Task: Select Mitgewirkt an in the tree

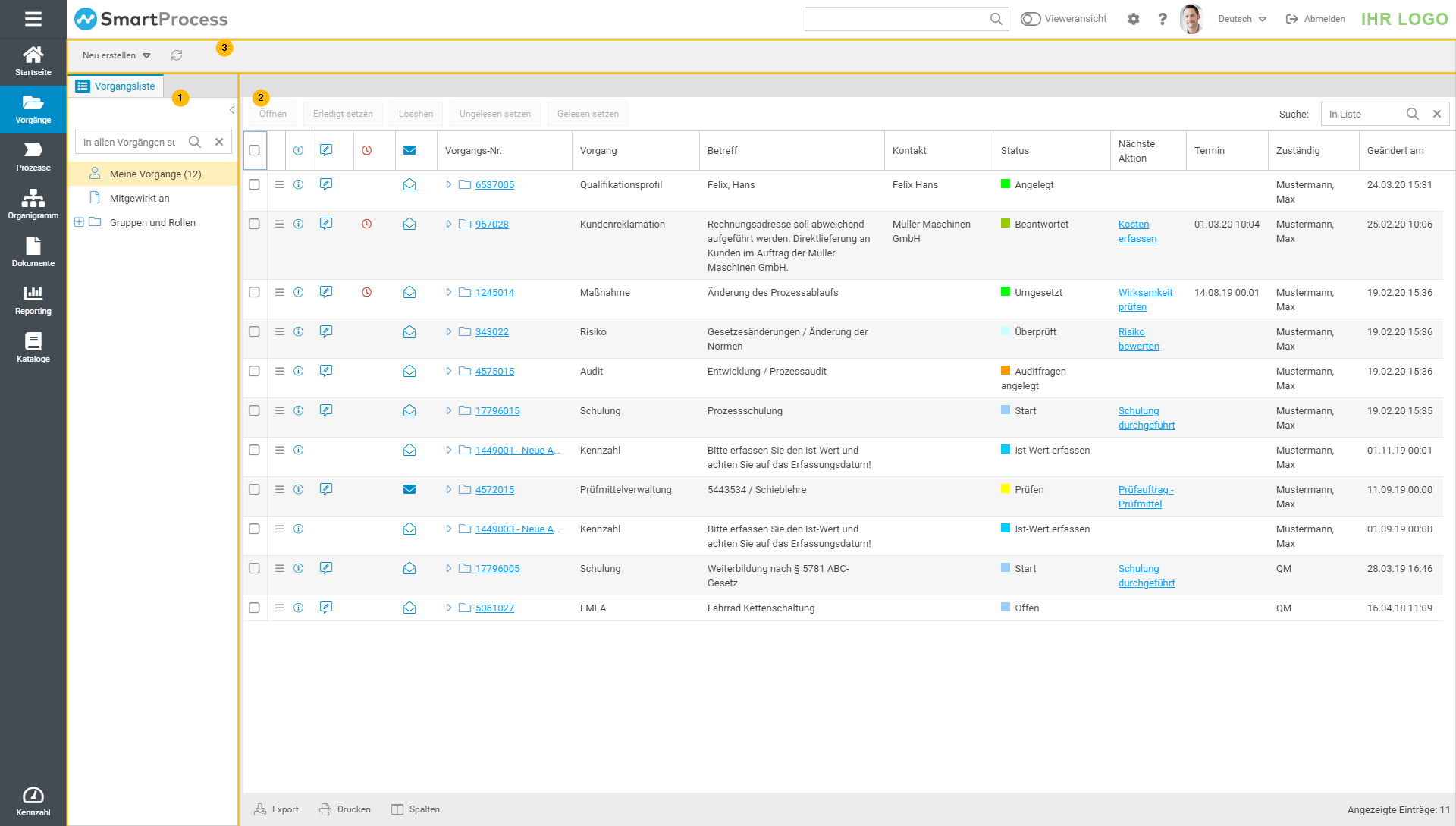Action: pos(140,199)
